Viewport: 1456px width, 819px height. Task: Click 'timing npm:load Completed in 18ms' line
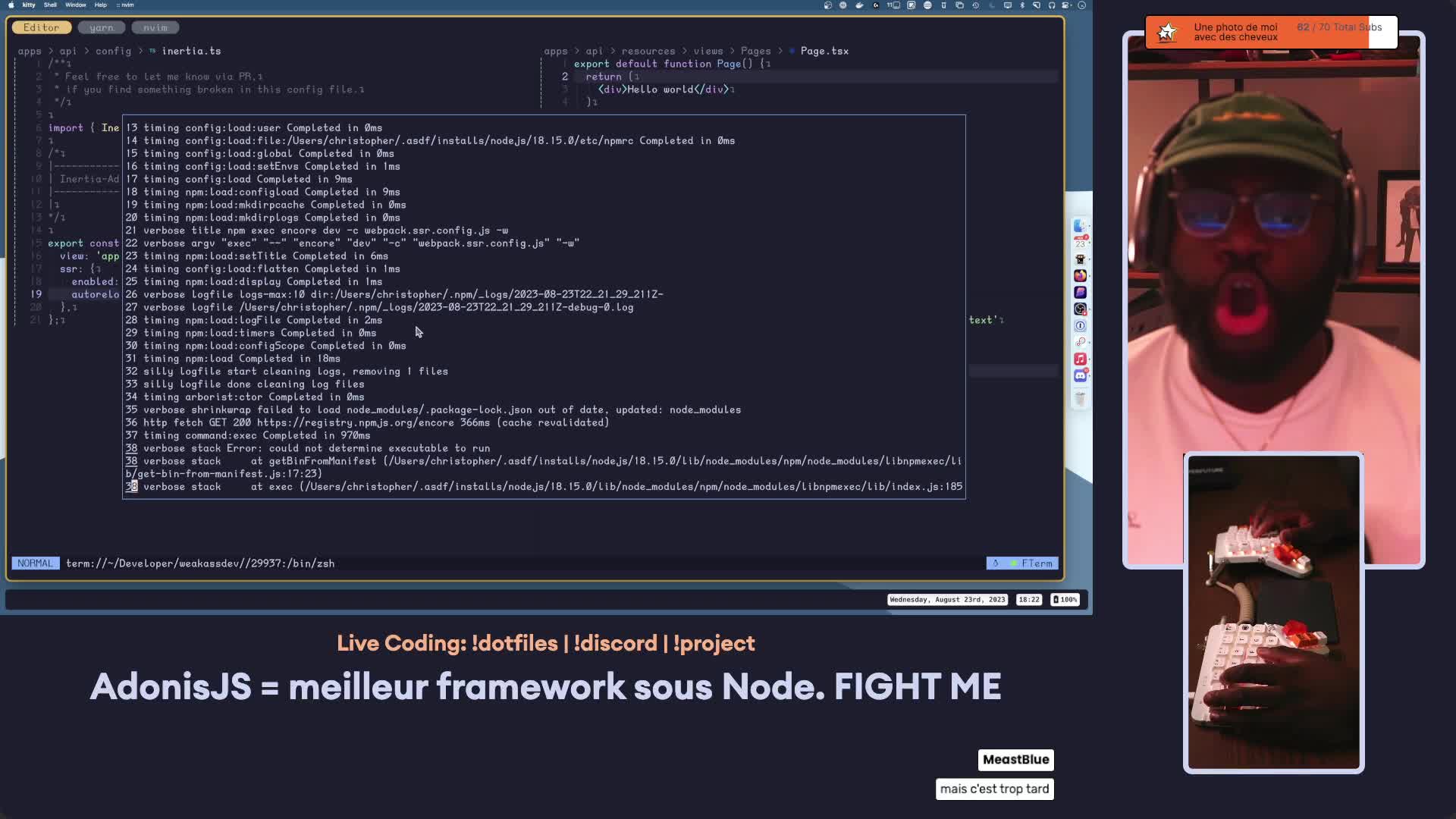[233, 359]
